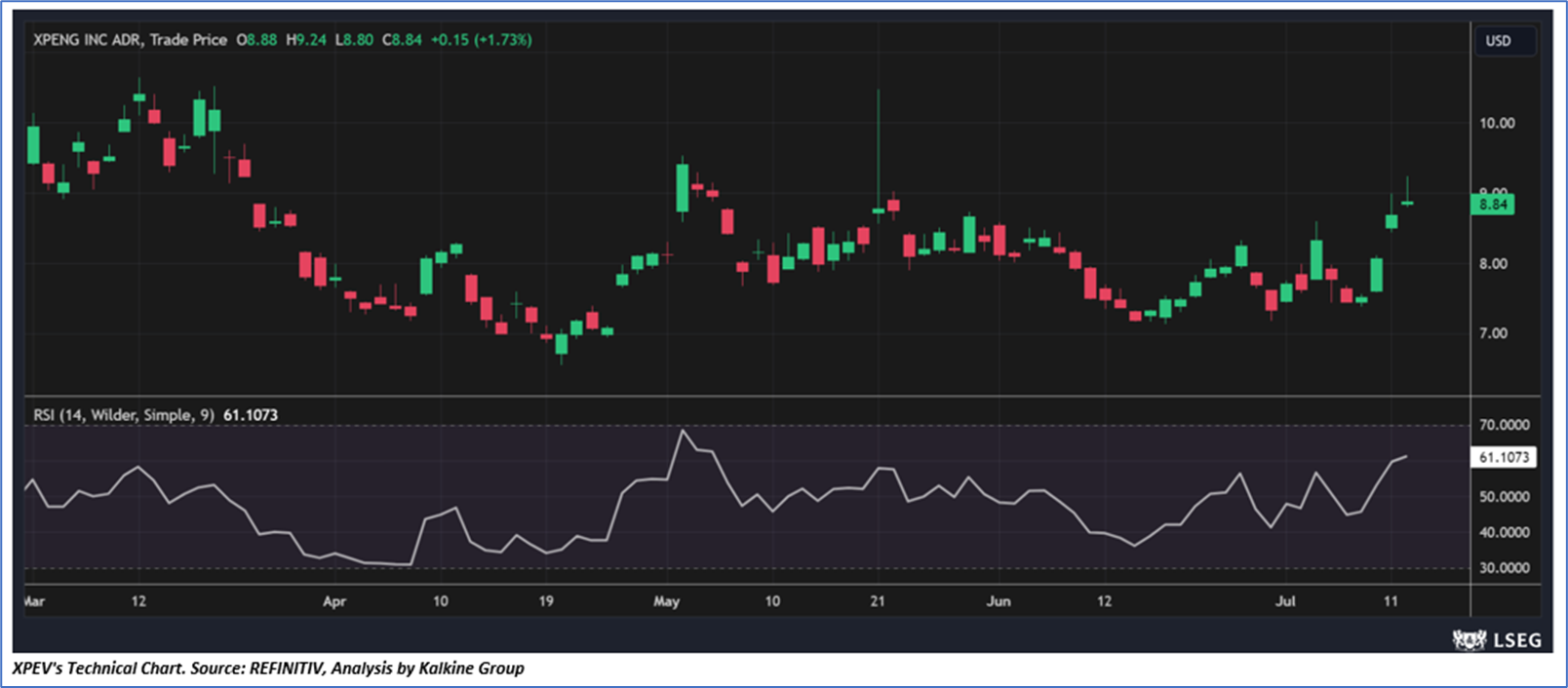Viewport: 1568px width, 688px height.
Task: Click the 7.00 price axis label
Action: click(x=1493, y=333)
